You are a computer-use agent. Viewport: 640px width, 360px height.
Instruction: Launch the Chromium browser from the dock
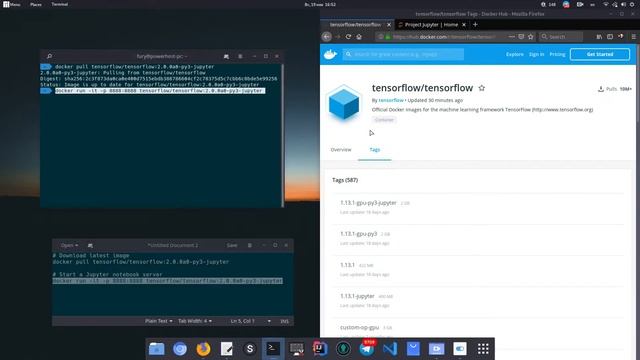click(180, 349)
